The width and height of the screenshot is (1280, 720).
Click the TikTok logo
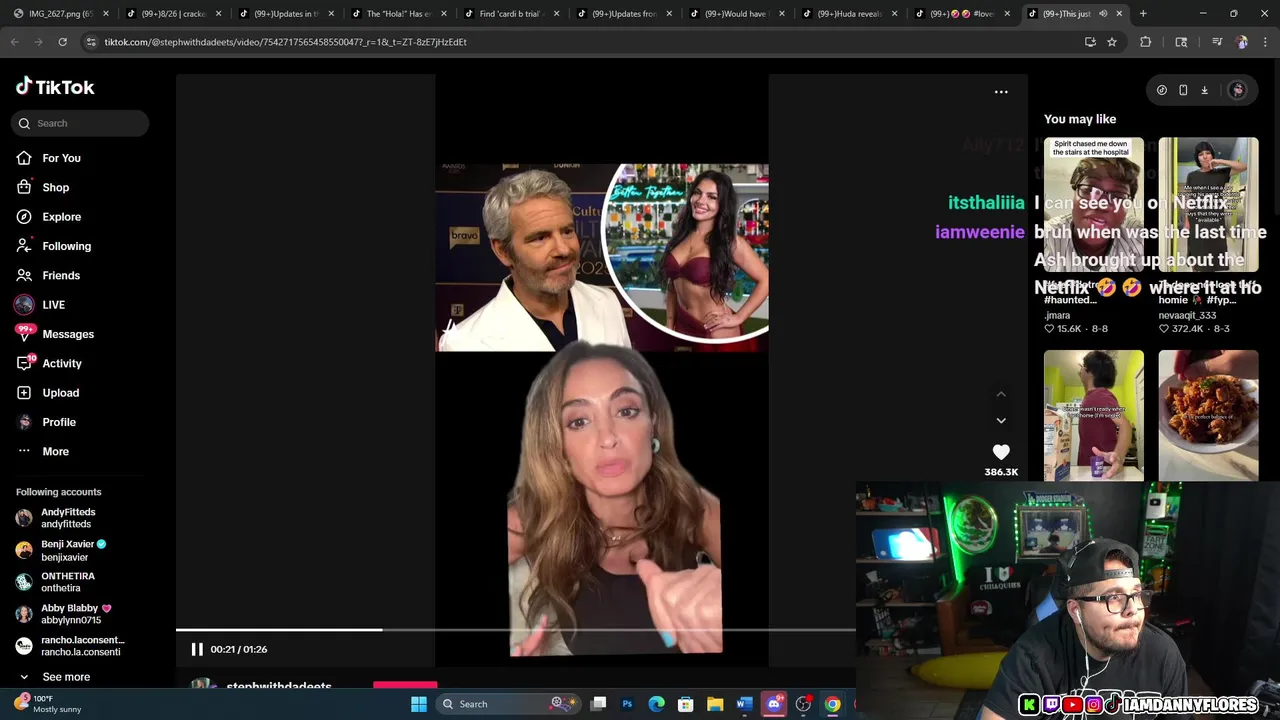(x=55, y=87)
